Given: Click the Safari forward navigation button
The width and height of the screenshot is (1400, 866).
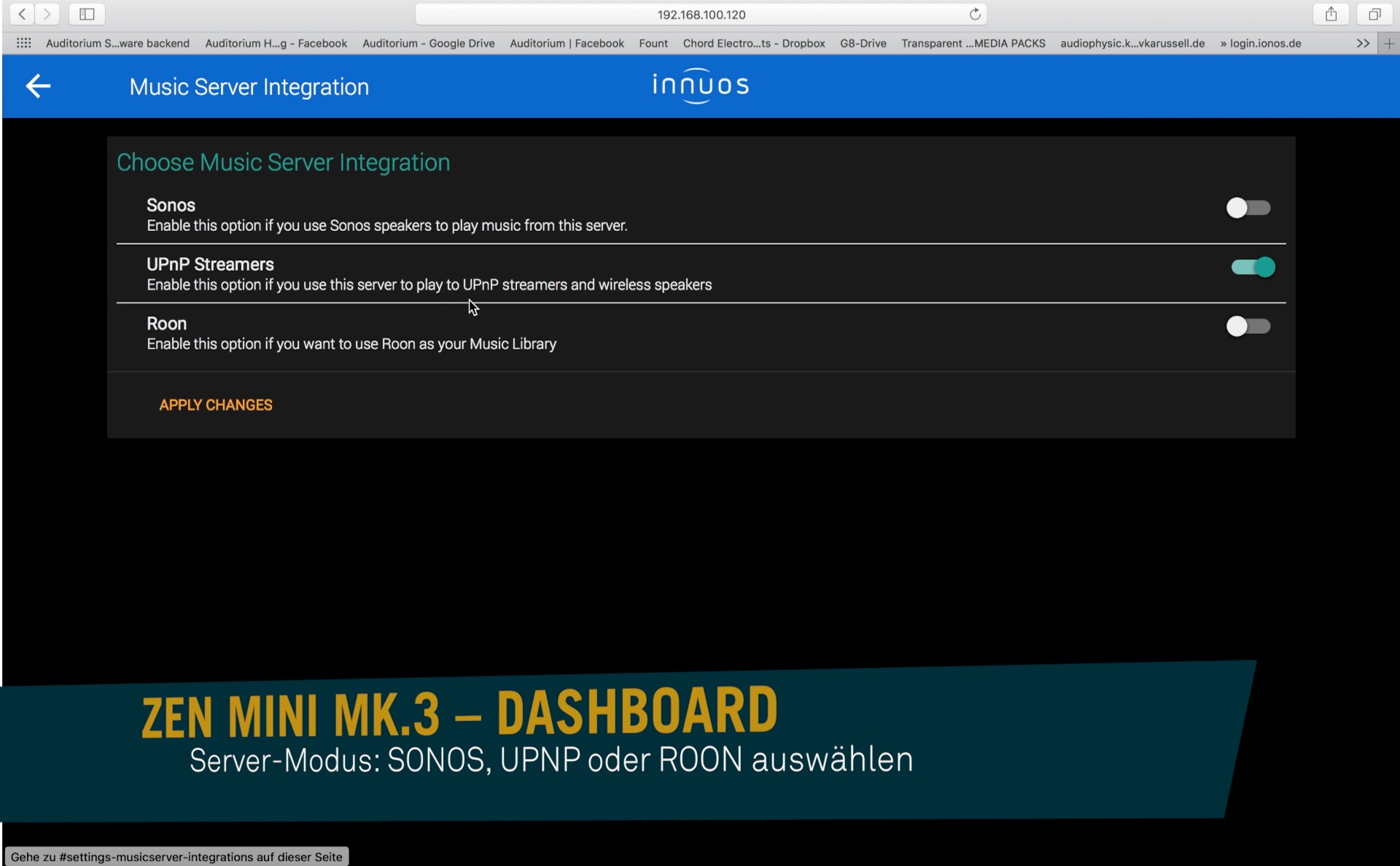Looking at the screenshot, I should click(x=47, y=14).
